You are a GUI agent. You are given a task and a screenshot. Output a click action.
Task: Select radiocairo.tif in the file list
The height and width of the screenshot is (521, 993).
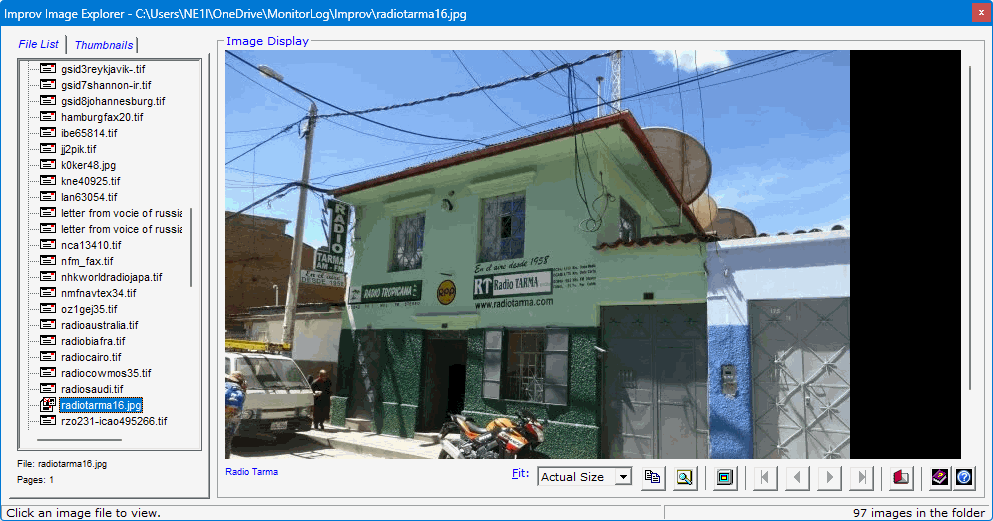[91, 357]
